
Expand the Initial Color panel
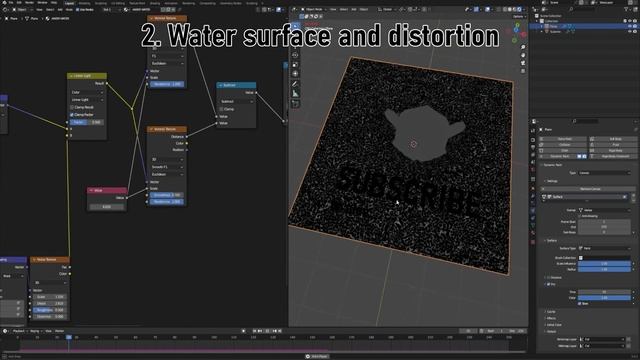tap(553, 325)
